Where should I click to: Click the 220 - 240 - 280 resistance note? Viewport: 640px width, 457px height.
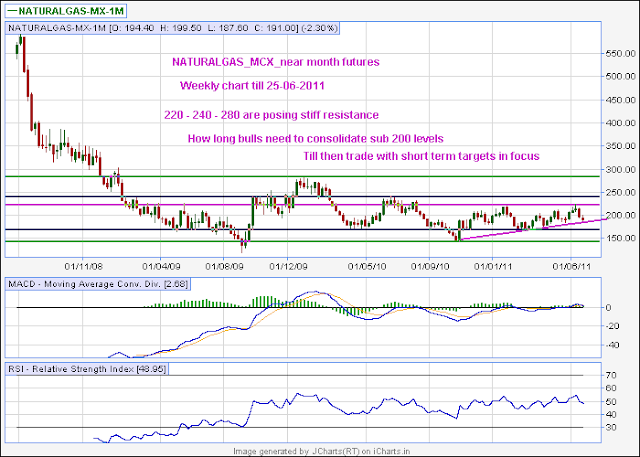pos(271,115)
